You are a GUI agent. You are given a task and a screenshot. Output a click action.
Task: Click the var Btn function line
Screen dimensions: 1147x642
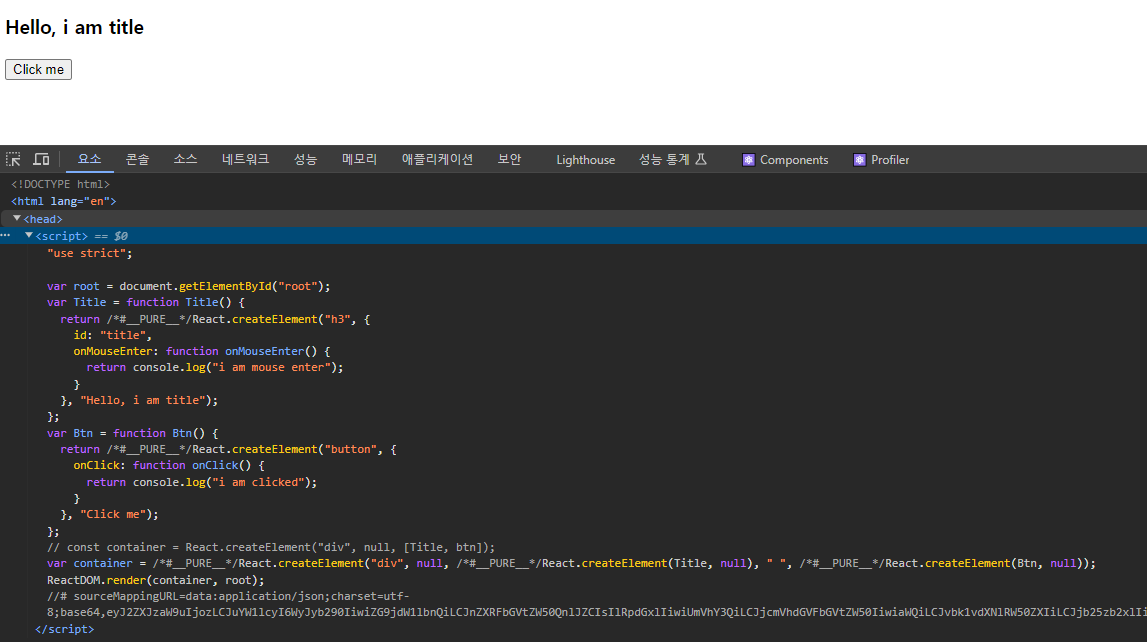tap(132, 433)
